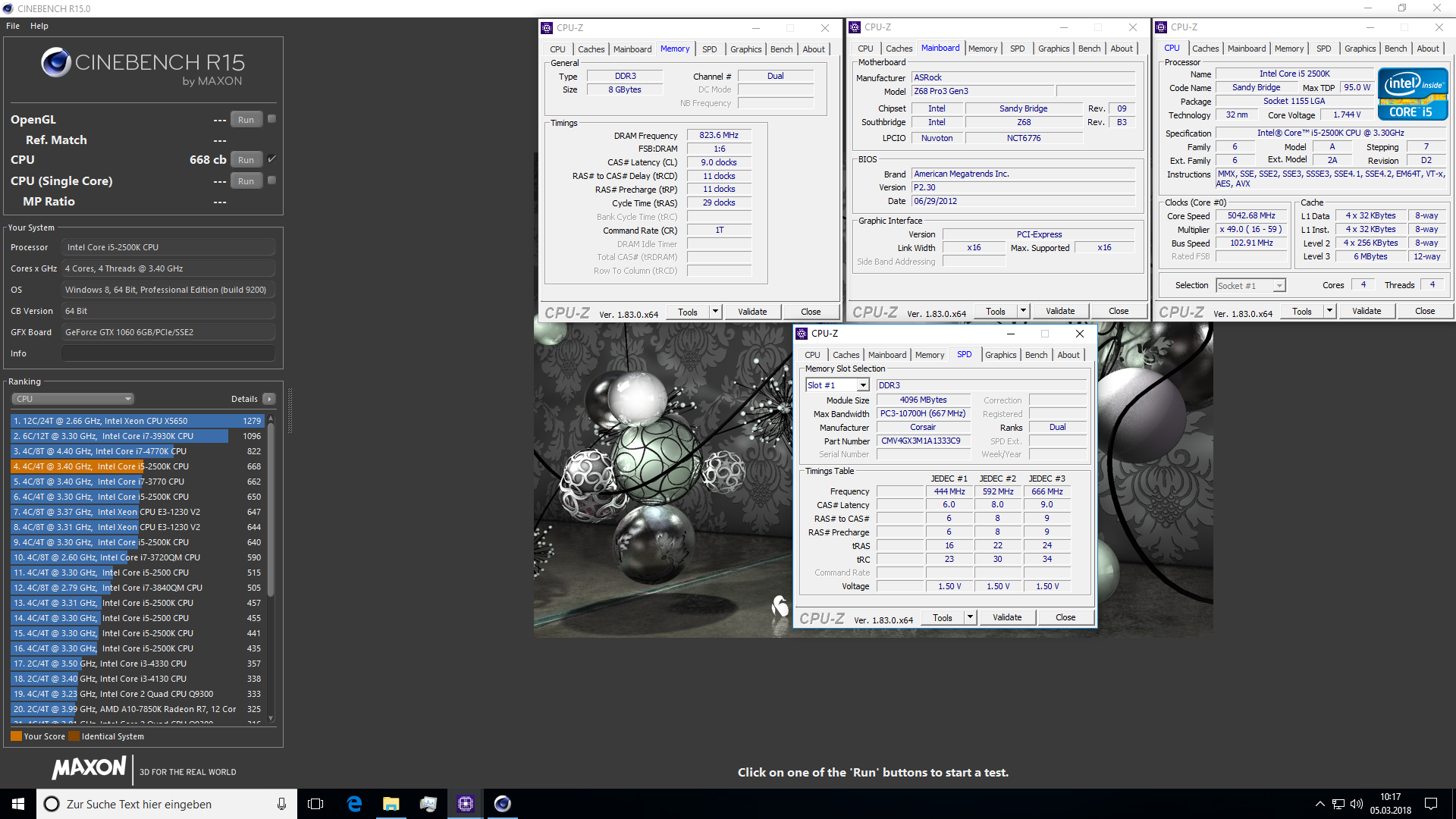Click Validate in Memory CPU-Z window
This screenshot has height=819, width=1456.
coord(752,312)
